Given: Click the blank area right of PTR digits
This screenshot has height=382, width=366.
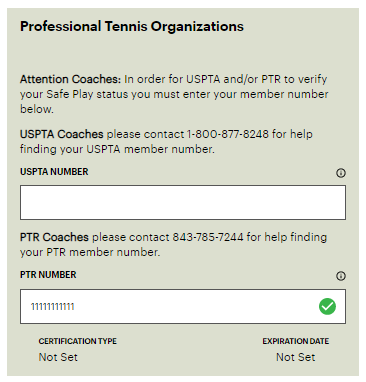Looking at the screenshot, I should 197,307.
